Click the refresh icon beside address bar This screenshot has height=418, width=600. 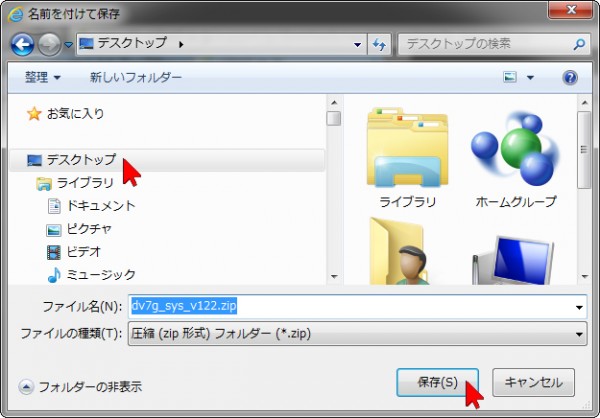380,45
